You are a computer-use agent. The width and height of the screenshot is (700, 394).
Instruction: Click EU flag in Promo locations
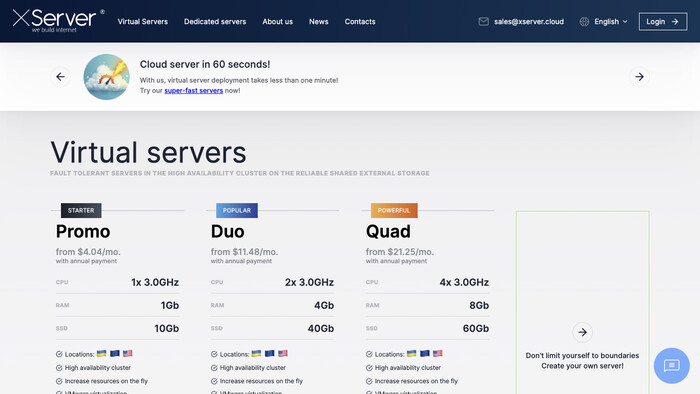pyautogui.click(x=115, y=353)
